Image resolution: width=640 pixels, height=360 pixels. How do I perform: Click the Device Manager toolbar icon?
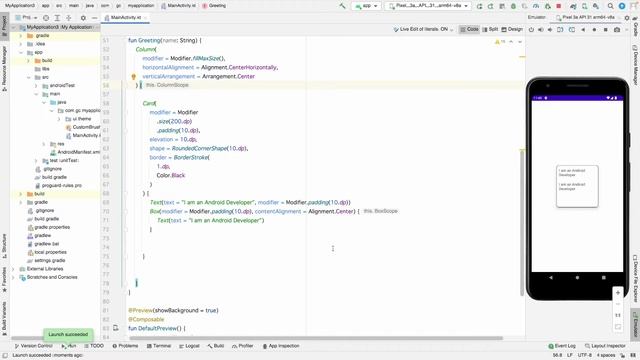tap(584, 6)
